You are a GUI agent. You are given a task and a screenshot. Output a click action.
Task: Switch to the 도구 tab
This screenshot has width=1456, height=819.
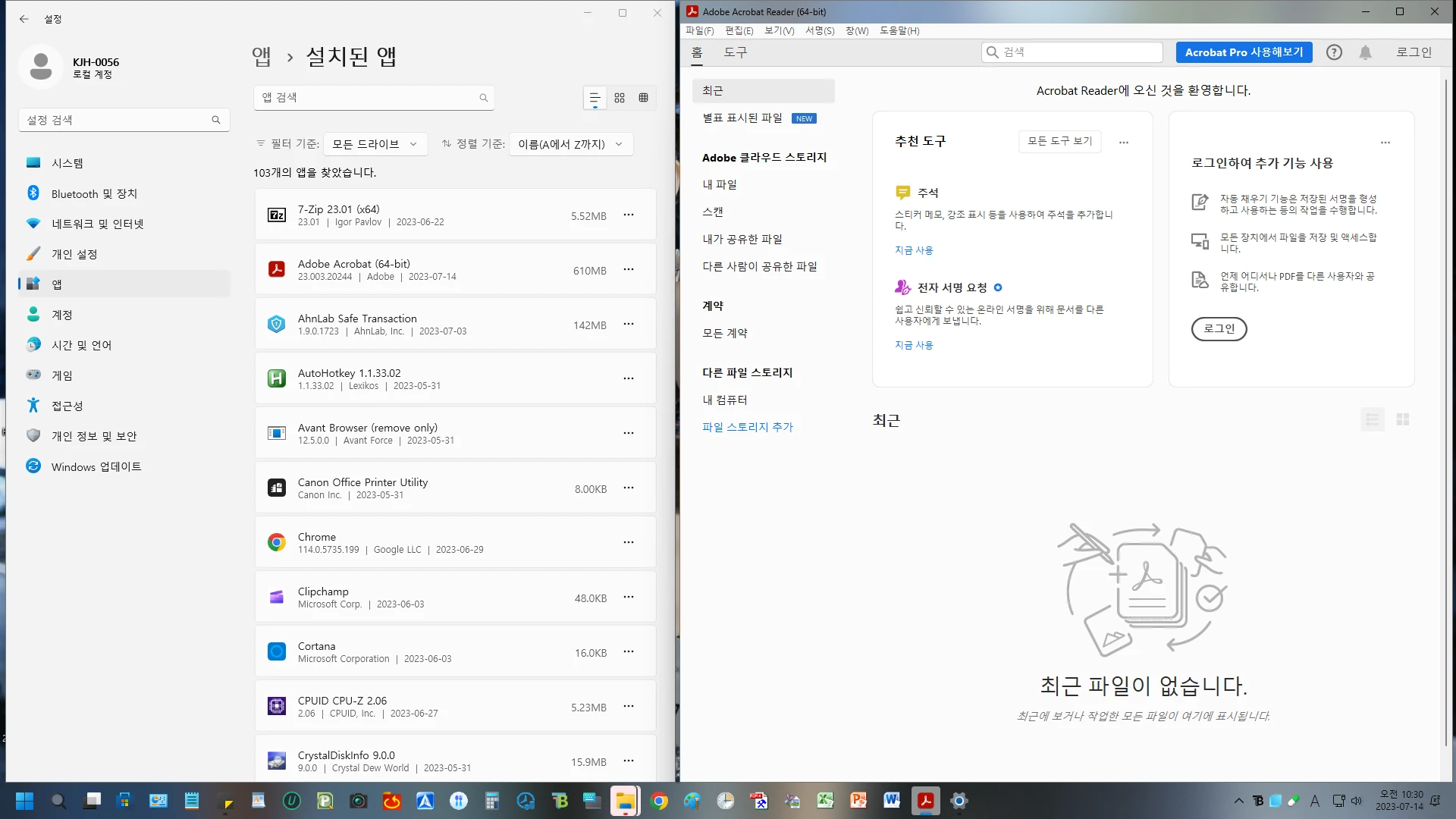tap(735, 52)
